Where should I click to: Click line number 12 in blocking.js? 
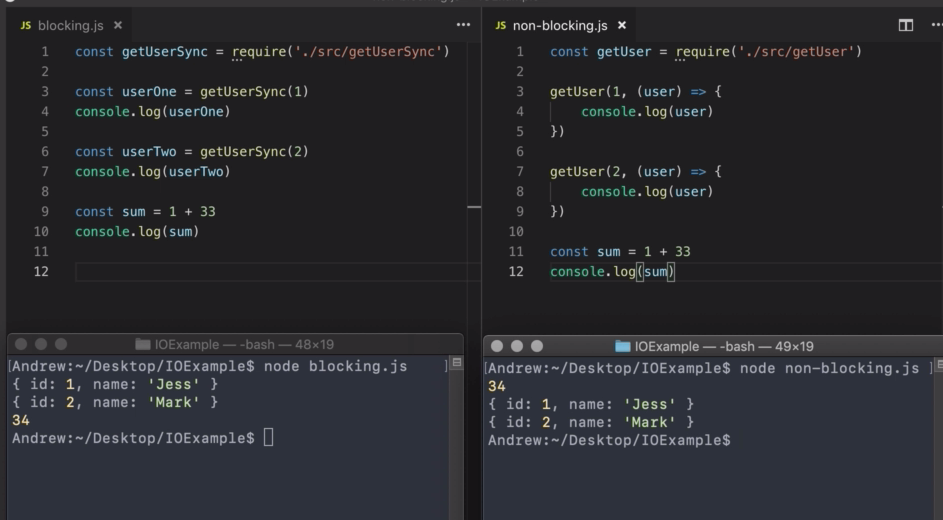(x=41, y=272)
